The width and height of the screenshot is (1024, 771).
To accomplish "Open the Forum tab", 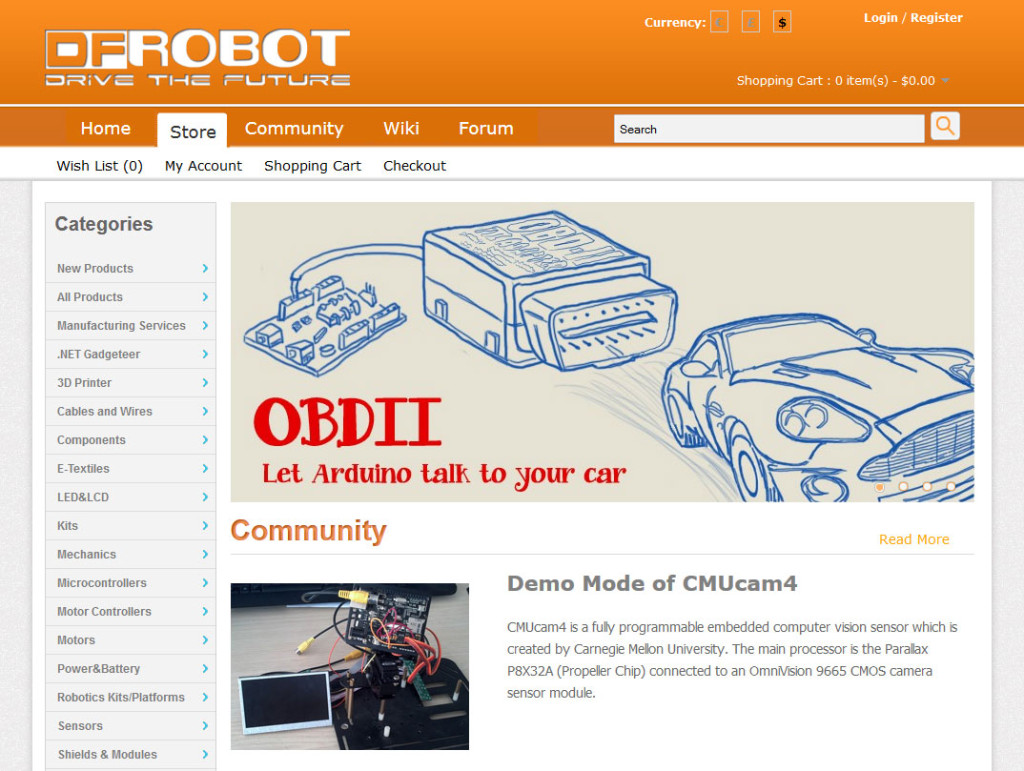I will [x=486, y=129].
